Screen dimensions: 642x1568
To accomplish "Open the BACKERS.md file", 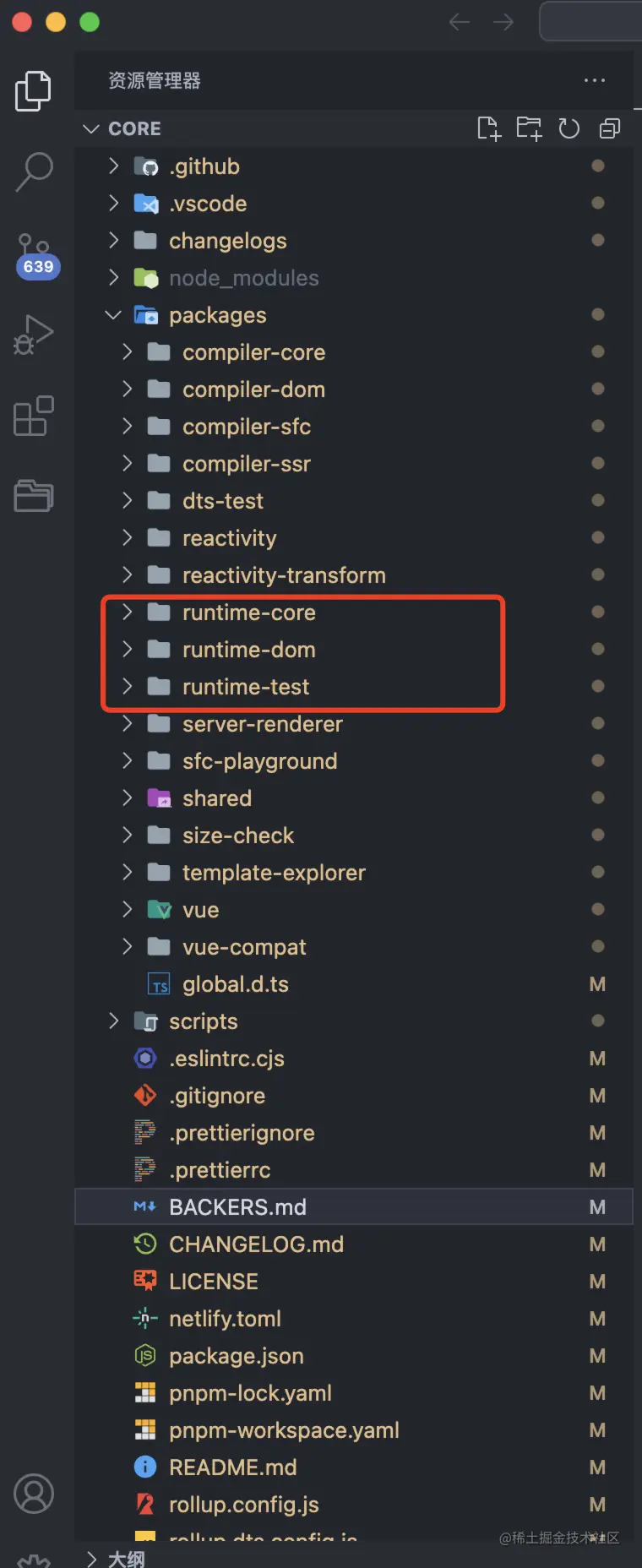I will click(x=354, y=1207).
